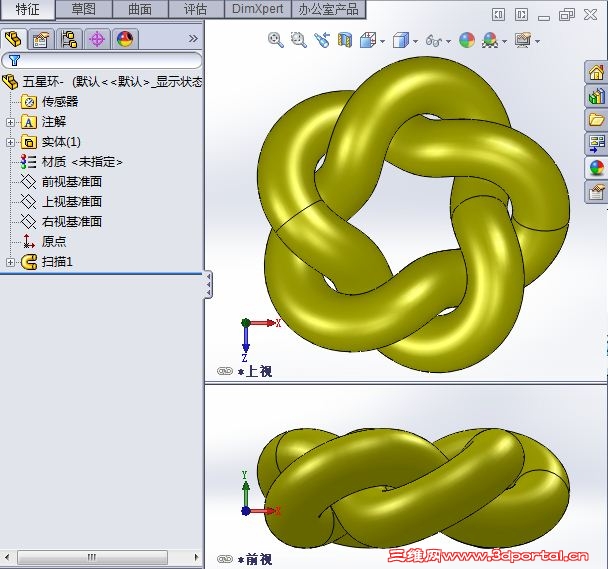Open the View Settings dropdown arrow
The width and height of the screenshot is (608, 569).
tap(537, 41)
